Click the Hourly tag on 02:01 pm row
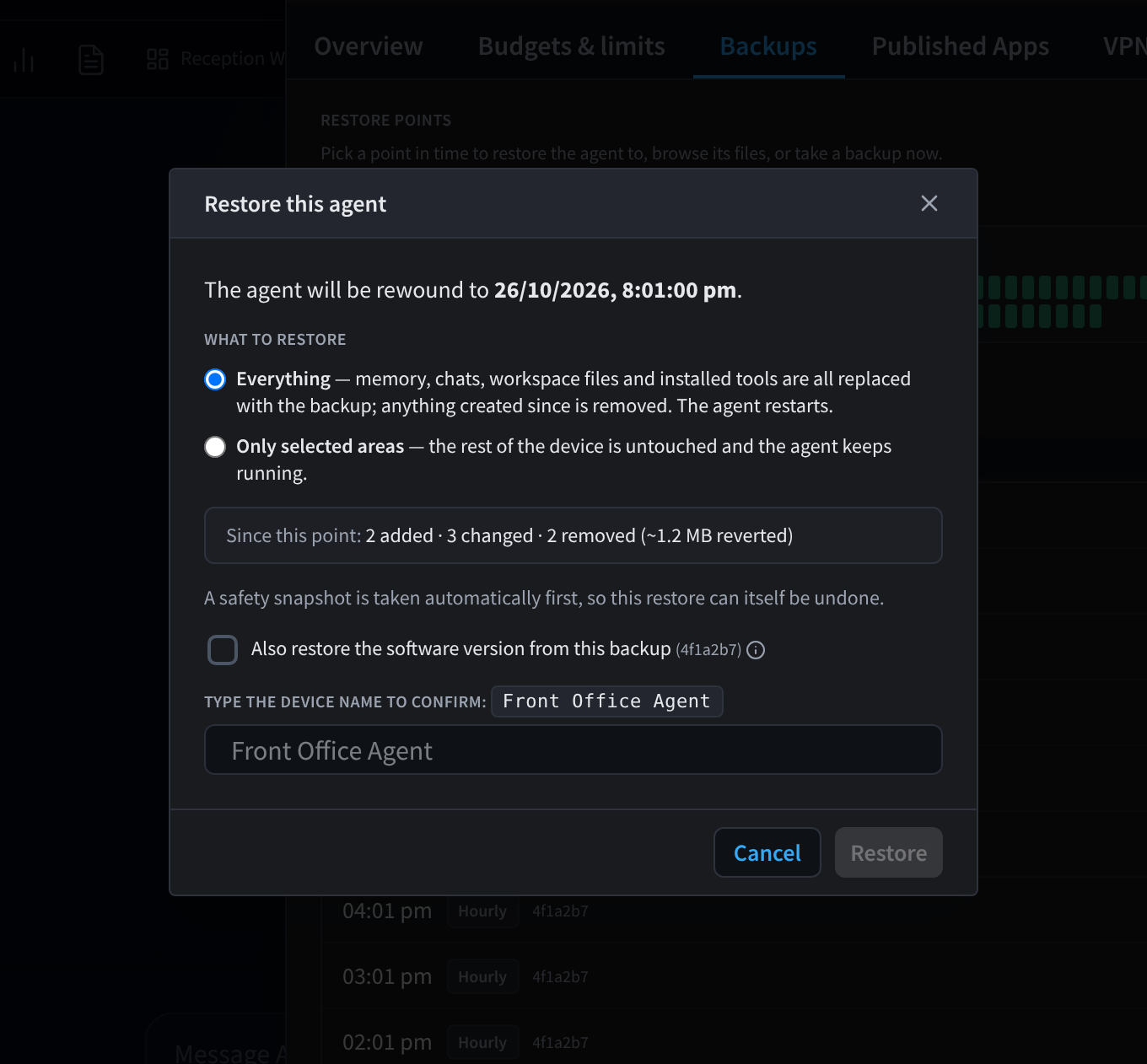The height and width of the screenshot is (1064, 1147). tap(482, 1043)
